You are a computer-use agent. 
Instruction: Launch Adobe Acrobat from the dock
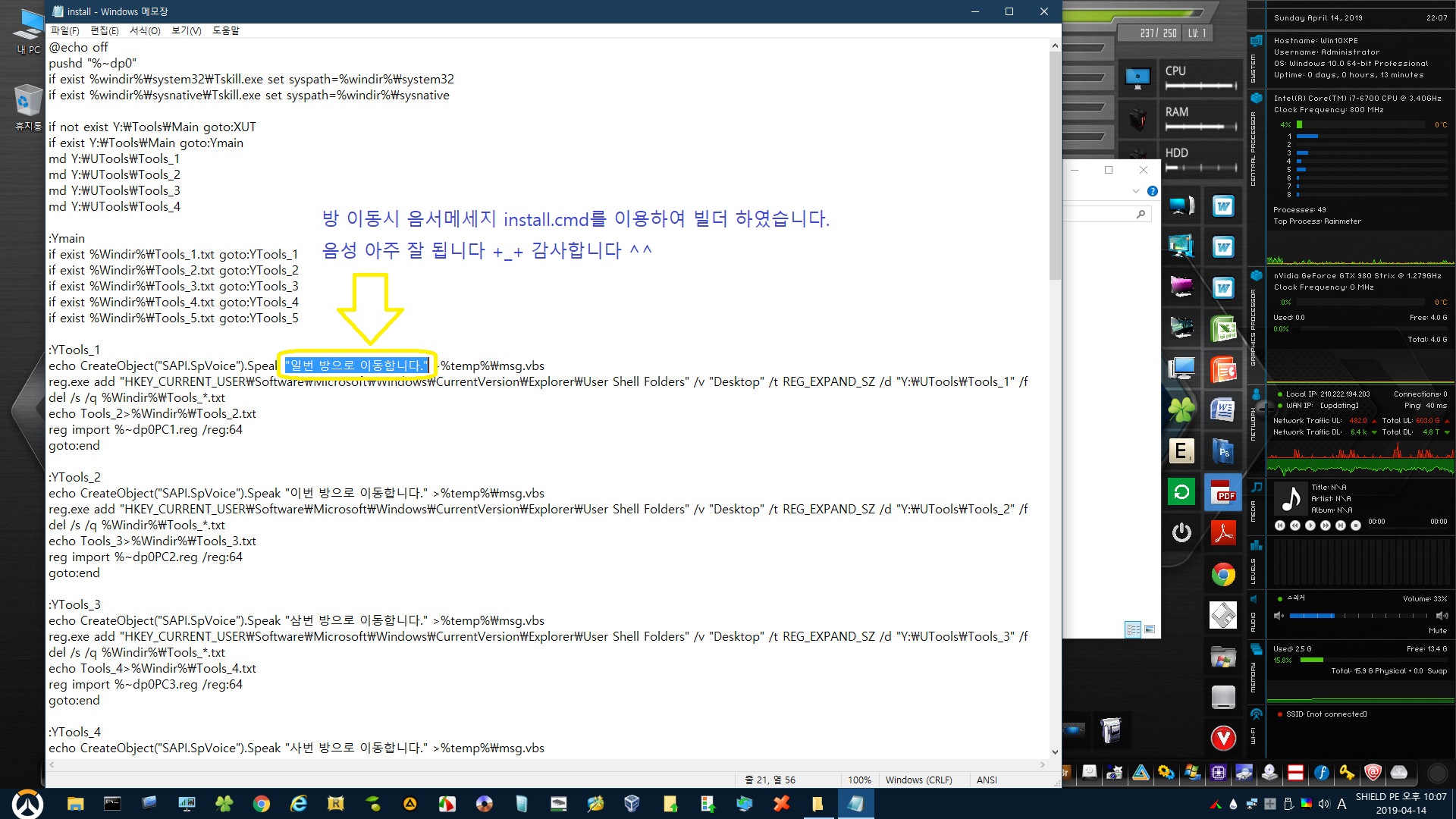pos(1223,534)
